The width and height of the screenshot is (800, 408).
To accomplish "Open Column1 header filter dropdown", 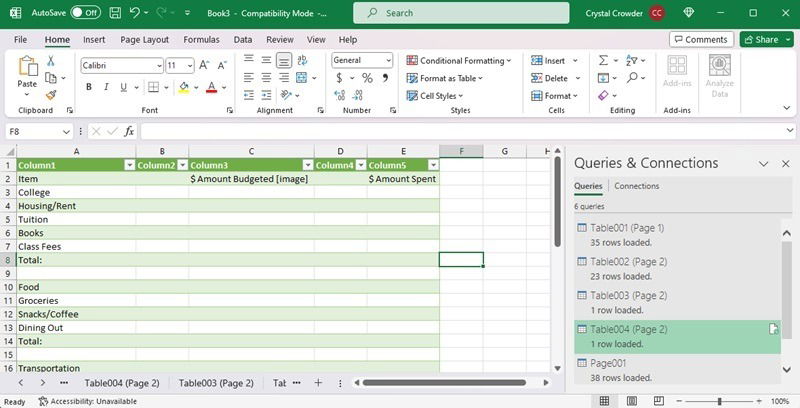I will tap(130, 165).
